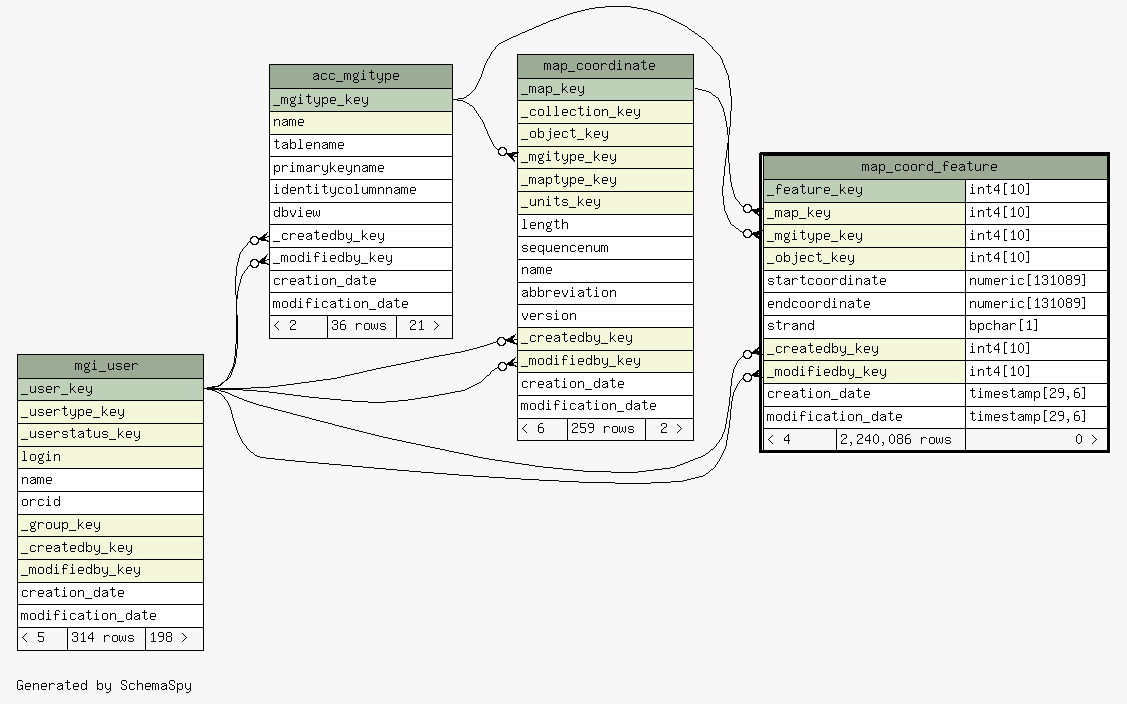This screenshot has width=1127, height=704.
Task: Select _modifiedby_key in mgi_user table
Action: point(110,570)
